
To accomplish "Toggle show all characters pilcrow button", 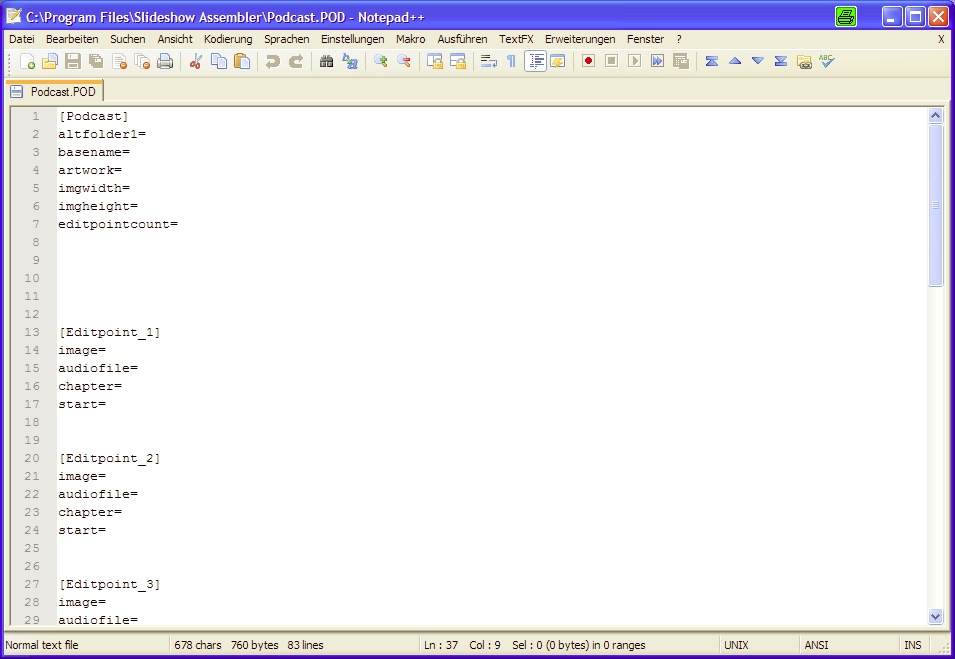I will pyautogui.click(x=512, y=62).
